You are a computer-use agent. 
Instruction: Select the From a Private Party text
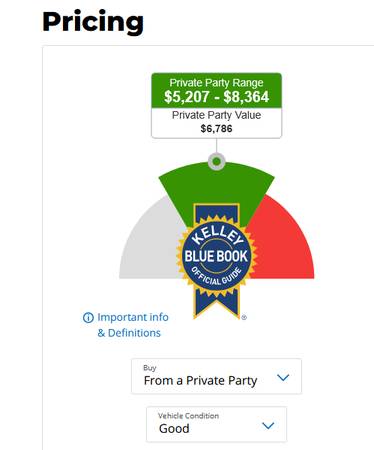tap(200, 381)
